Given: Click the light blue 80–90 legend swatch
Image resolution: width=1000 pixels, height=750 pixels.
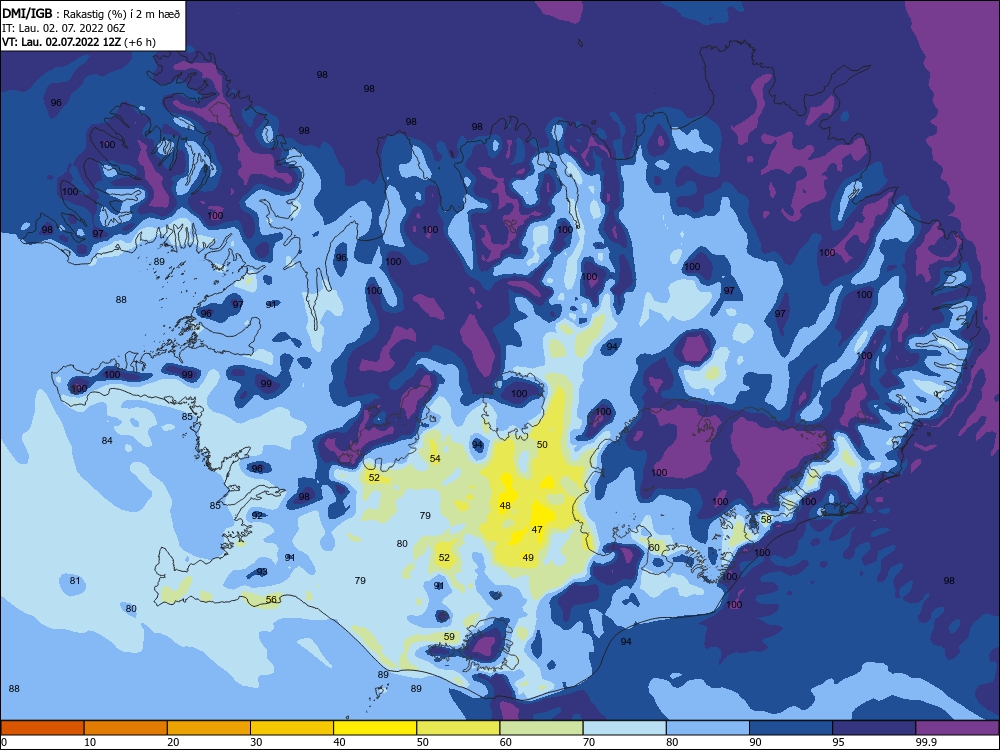Looking at the screenshot, I should coord(708,728).
